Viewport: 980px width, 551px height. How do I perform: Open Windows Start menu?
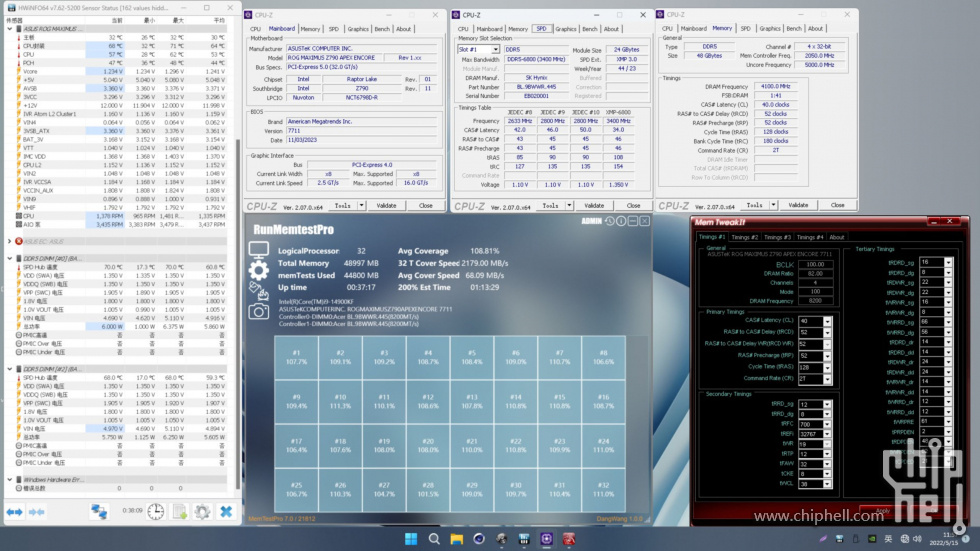point(411,539)
